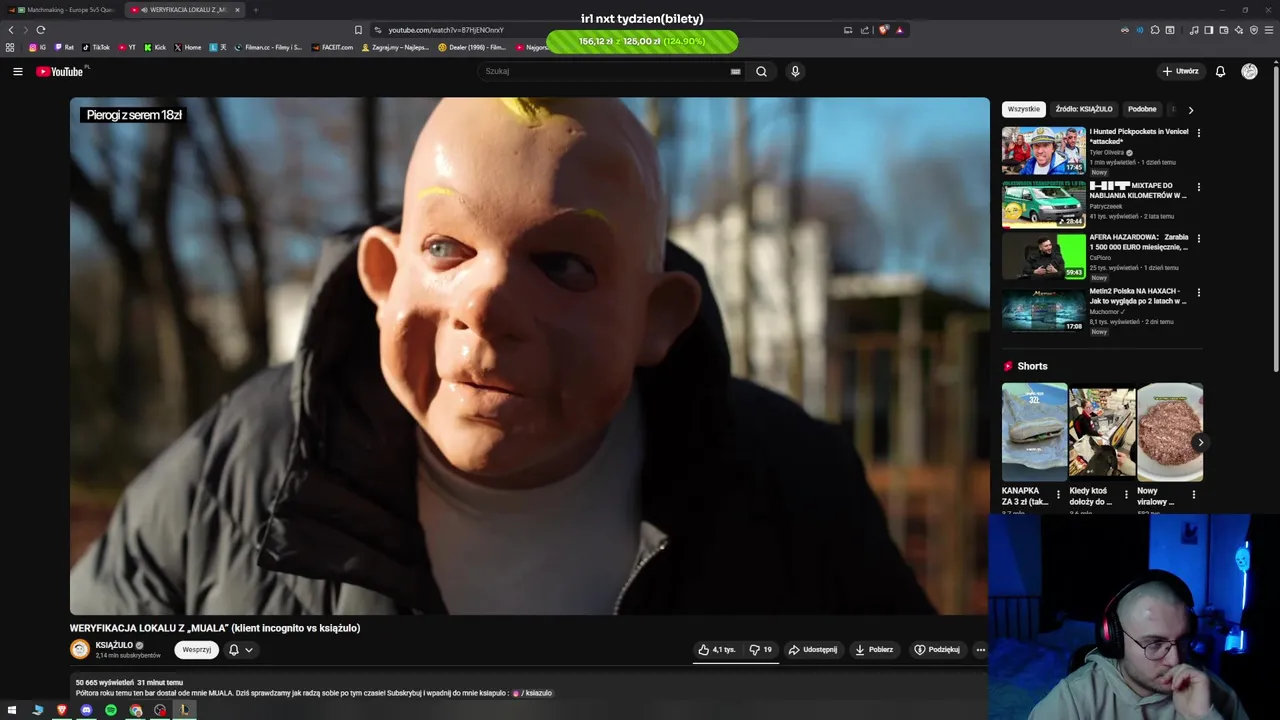Screen dimensions: 1280x720
Task: Click the Wesprzyj button
Action: coord(196,650)
